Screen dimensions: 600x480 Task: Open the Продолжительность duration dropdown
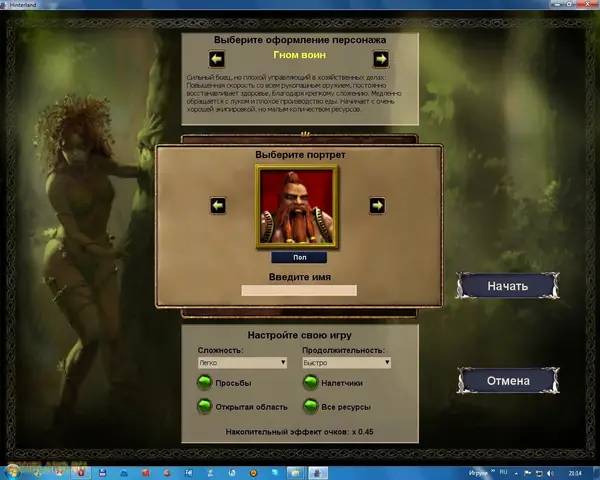click(347, 362)
